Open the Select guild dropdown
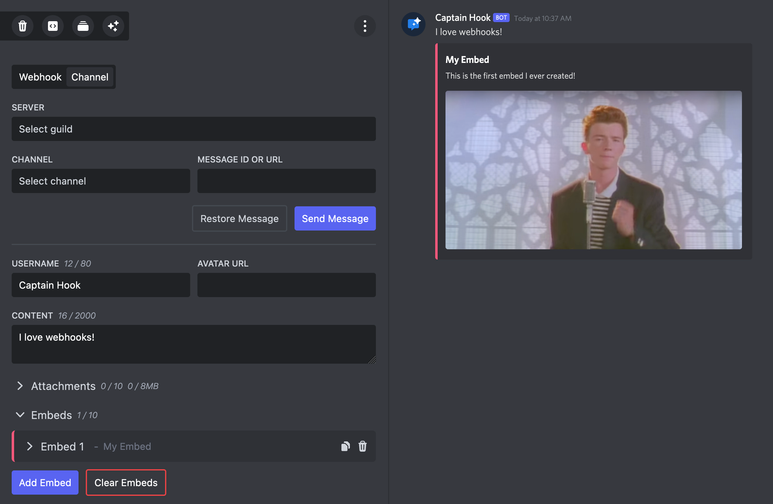Screen dimensions: 773x504 (x=194, y=129)
